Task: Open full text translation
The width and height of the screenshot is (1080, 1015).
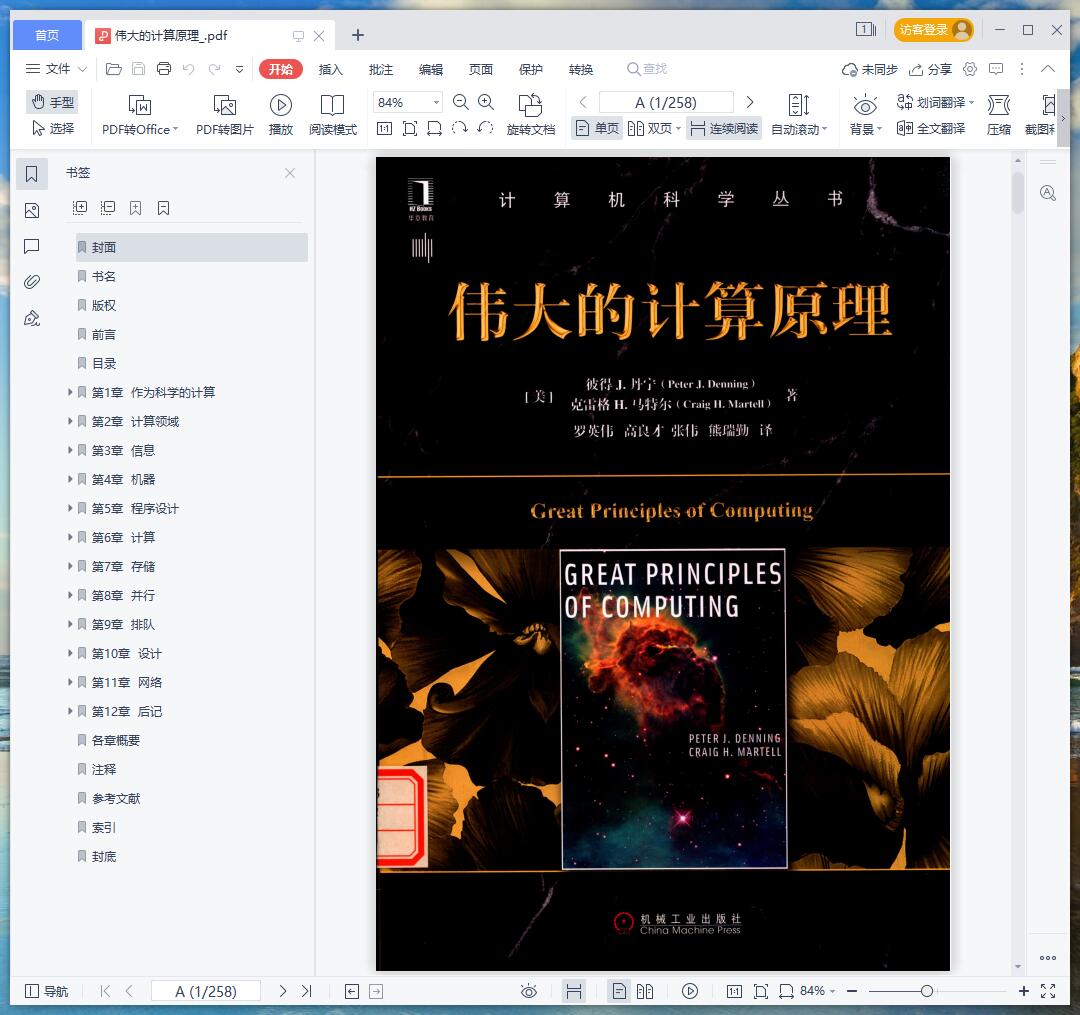Action: pos(931,128)
